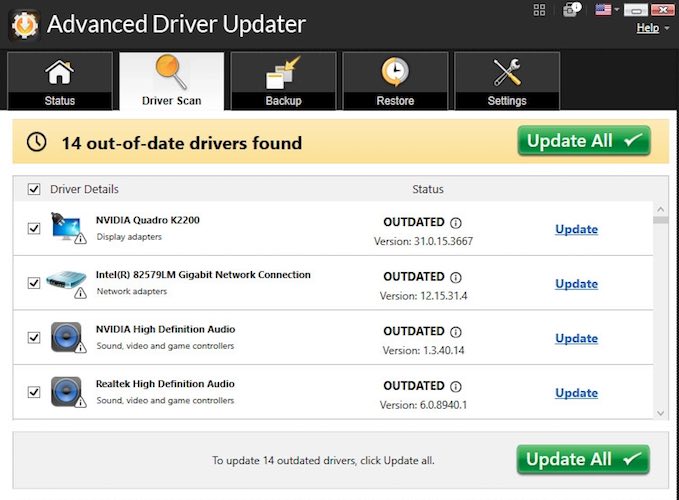Click the NVIDIA Quadro display adapter monitor icon
This screenshot has height=500, width=679.
pyautogui.click(x=67, y=227)
